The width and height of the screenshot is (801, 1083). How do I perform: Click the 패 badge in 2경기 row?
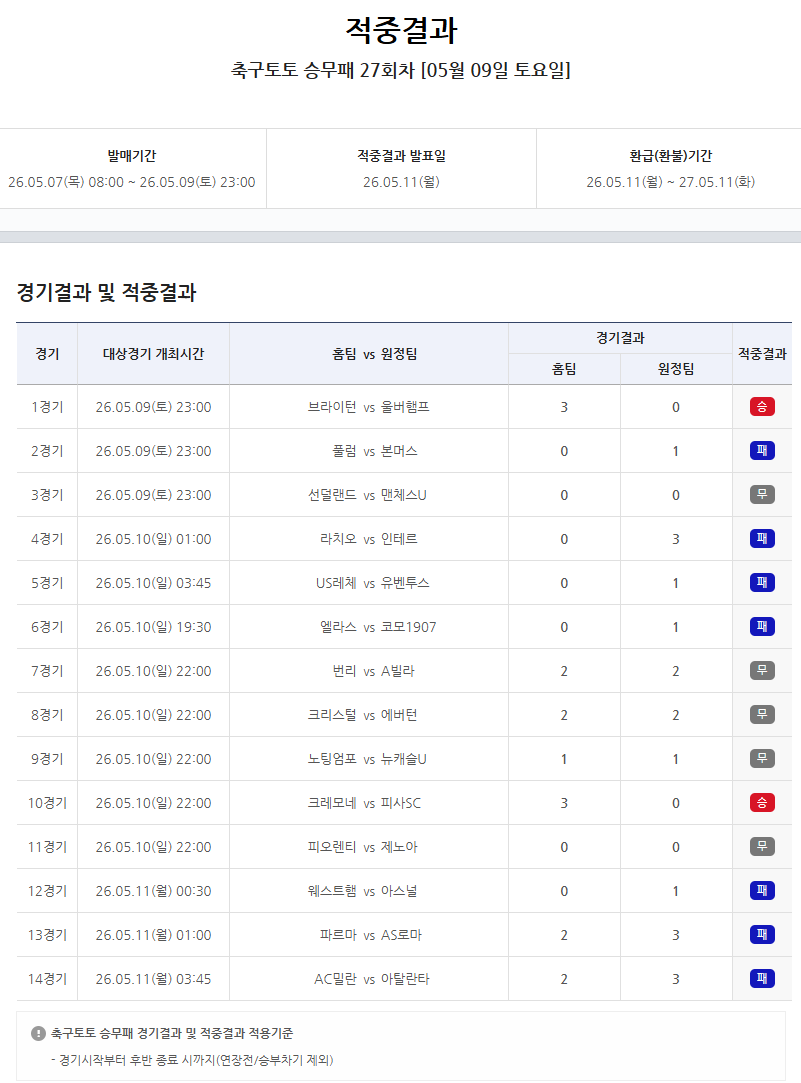click(x=762, y=451)
